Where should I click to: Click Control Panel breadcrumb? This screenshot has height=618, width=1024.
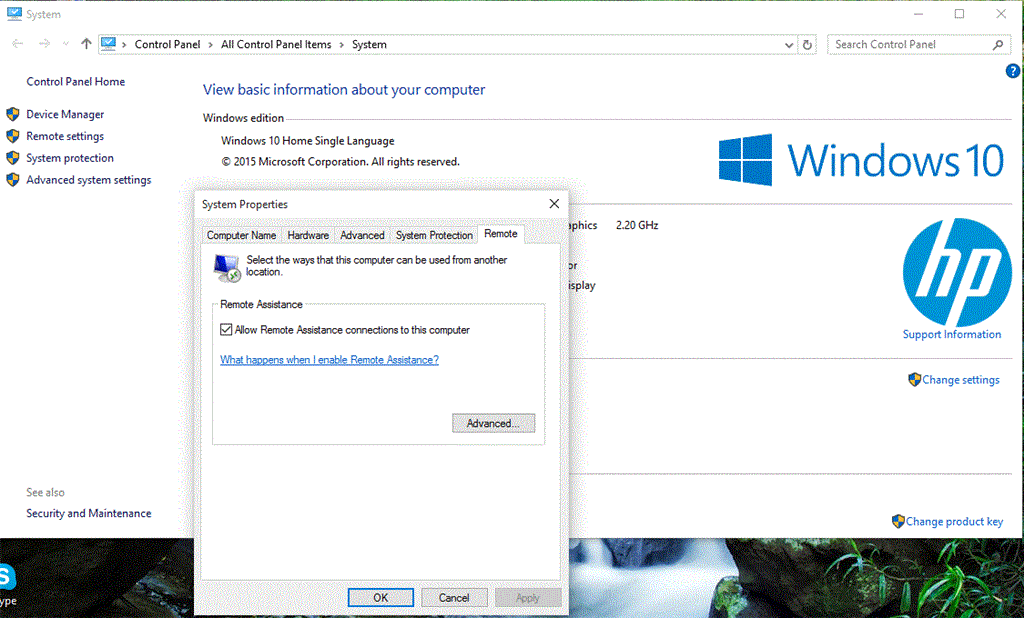tap(167, 44)
